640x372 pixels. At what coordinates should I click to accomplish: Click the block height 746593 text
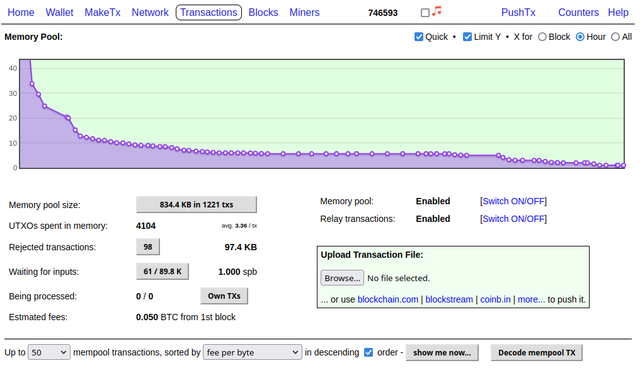[382, 13]
